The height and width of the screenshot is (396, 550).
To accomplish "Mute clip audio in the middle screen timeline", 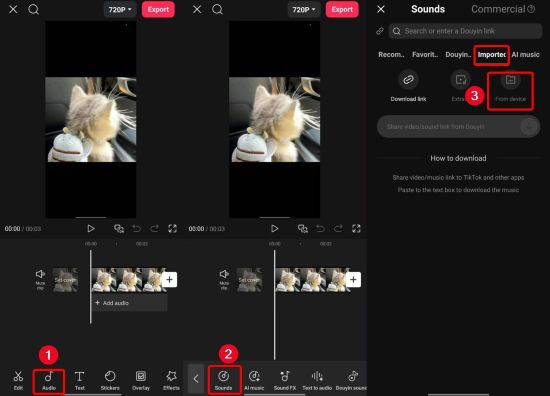I will (224, 279).
